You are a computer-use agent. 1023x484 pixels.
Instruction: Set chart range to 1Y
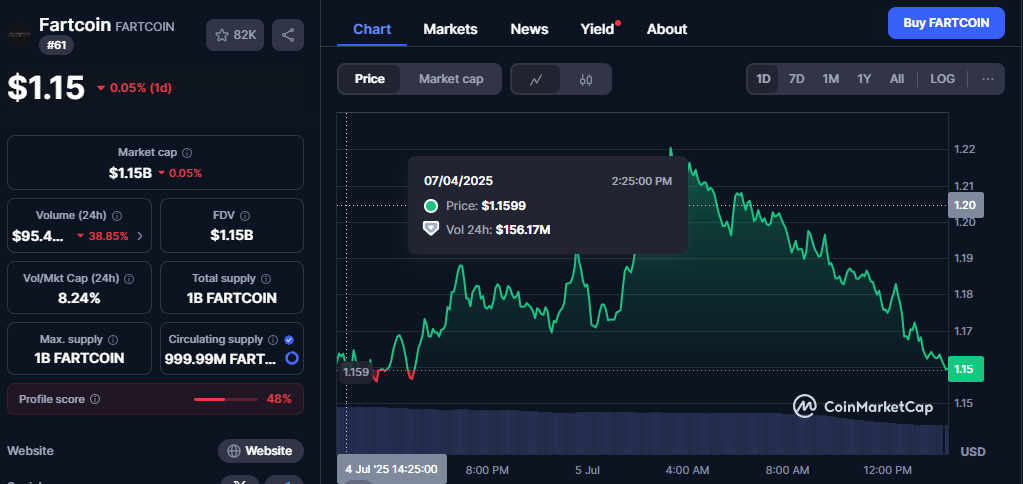864,79
